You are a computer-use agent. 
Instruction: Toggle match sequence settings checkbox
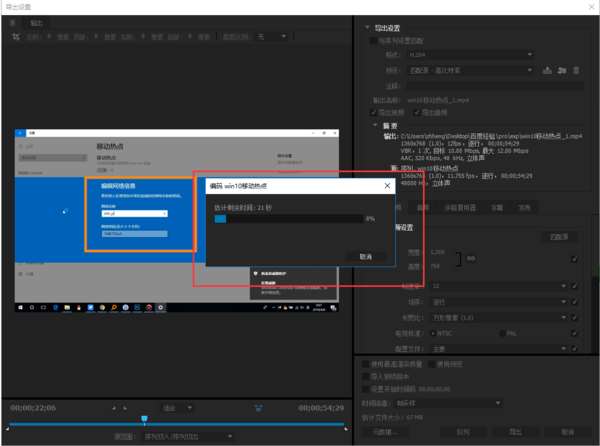373,41
